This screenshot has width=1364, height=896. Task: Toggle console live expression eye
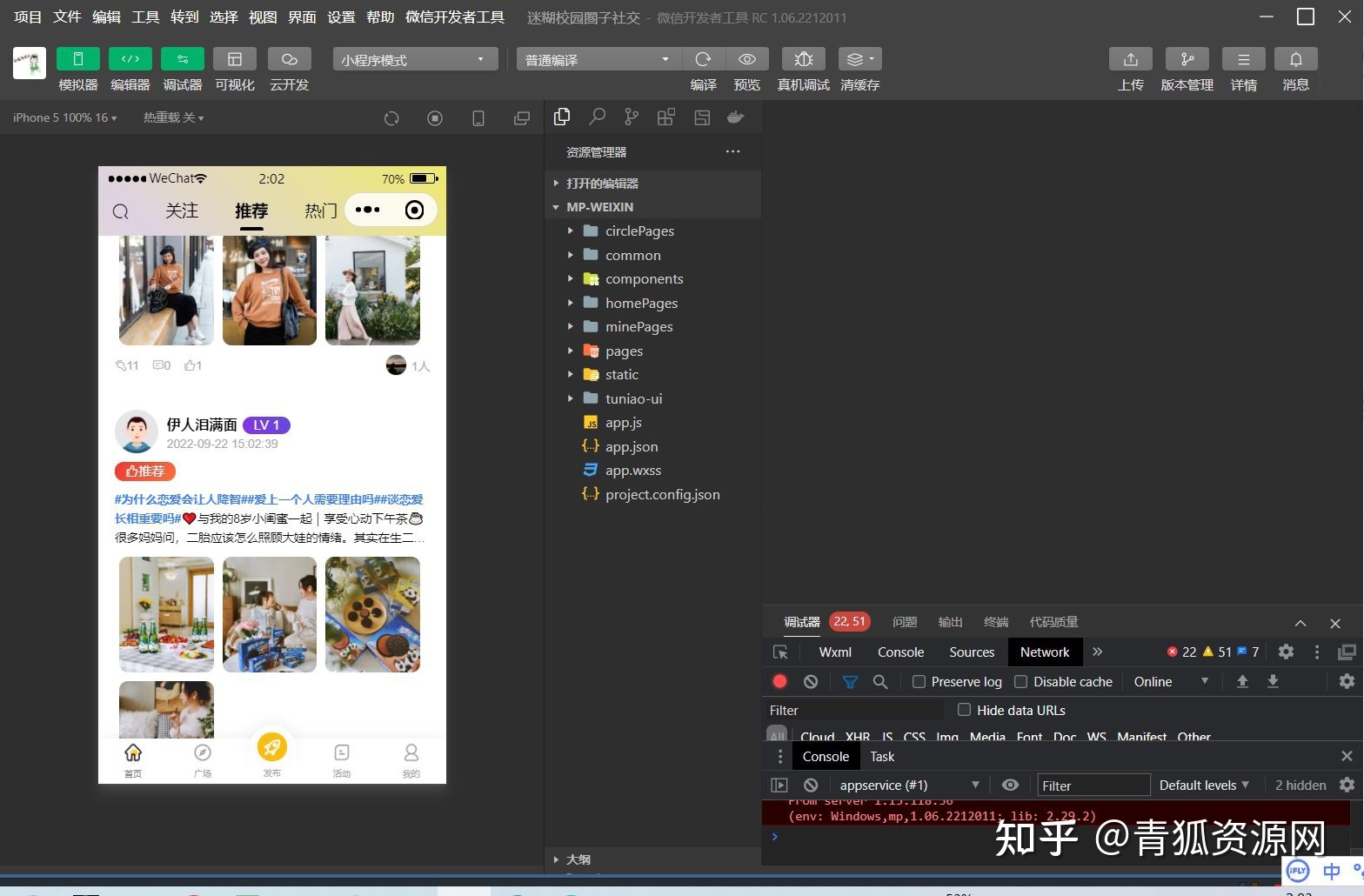[x=1010, y=785]
